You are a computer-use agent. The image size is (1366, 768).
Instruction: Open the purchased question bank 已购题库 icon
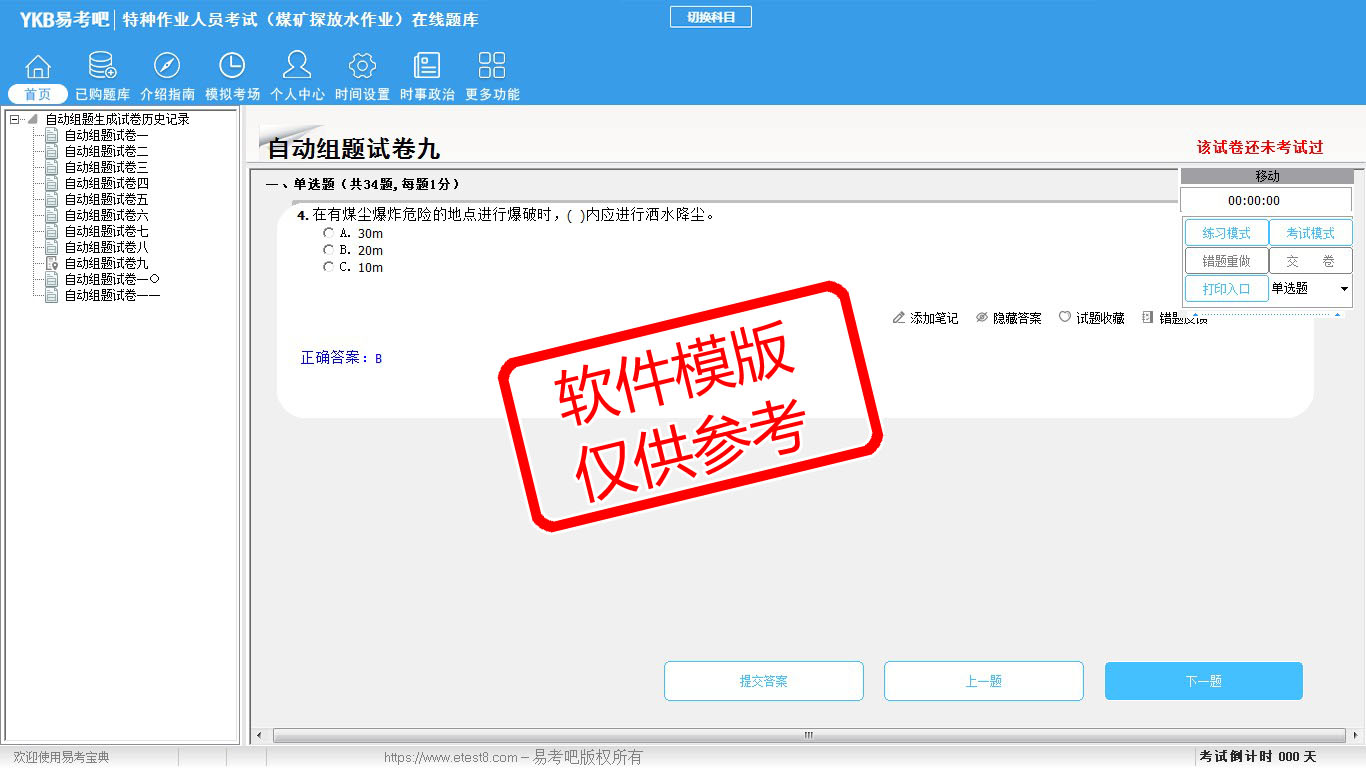[102, 67]
